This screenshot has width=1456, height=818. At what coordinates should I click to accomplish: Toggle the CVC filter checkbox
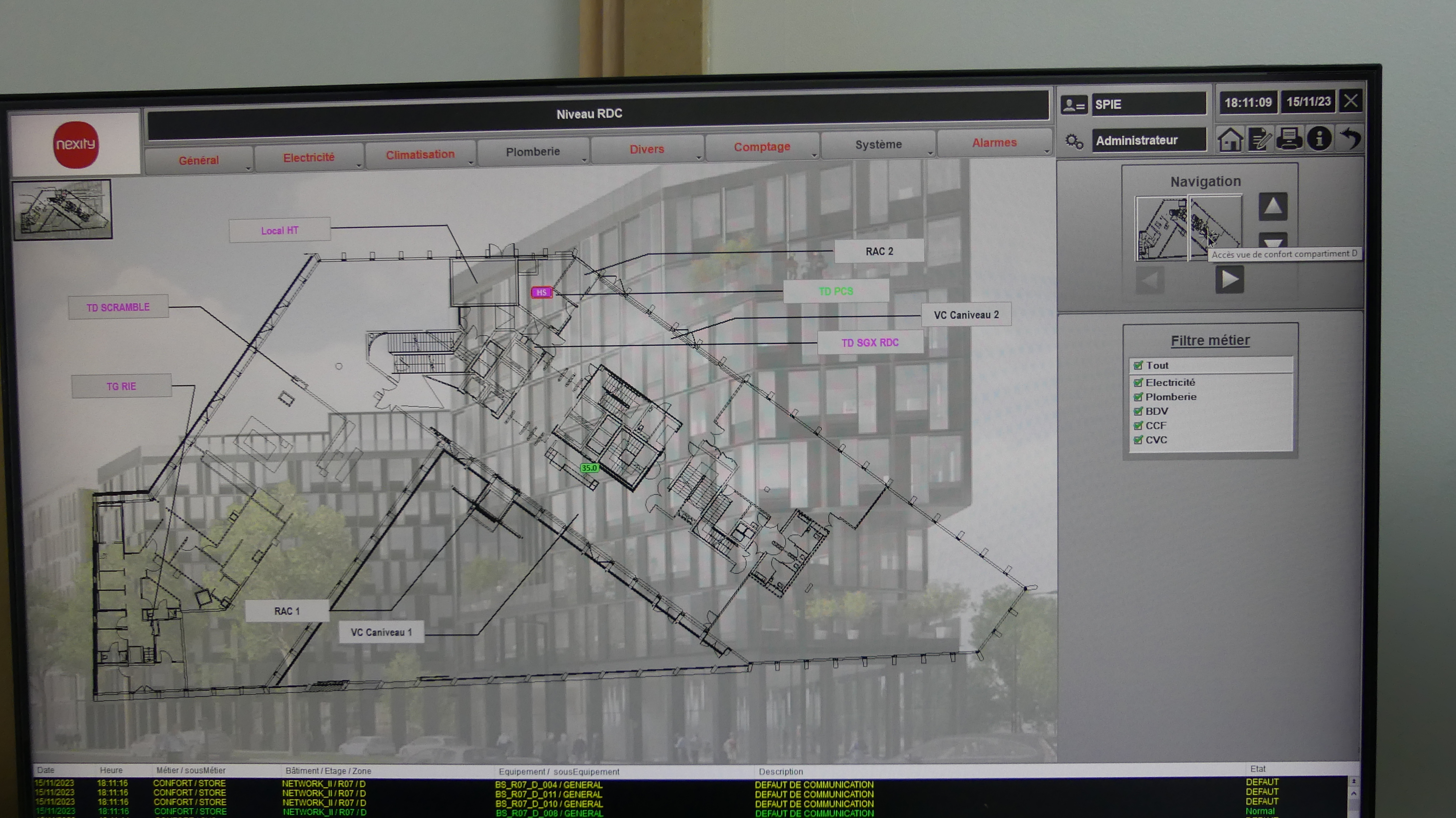point(1138,440)
